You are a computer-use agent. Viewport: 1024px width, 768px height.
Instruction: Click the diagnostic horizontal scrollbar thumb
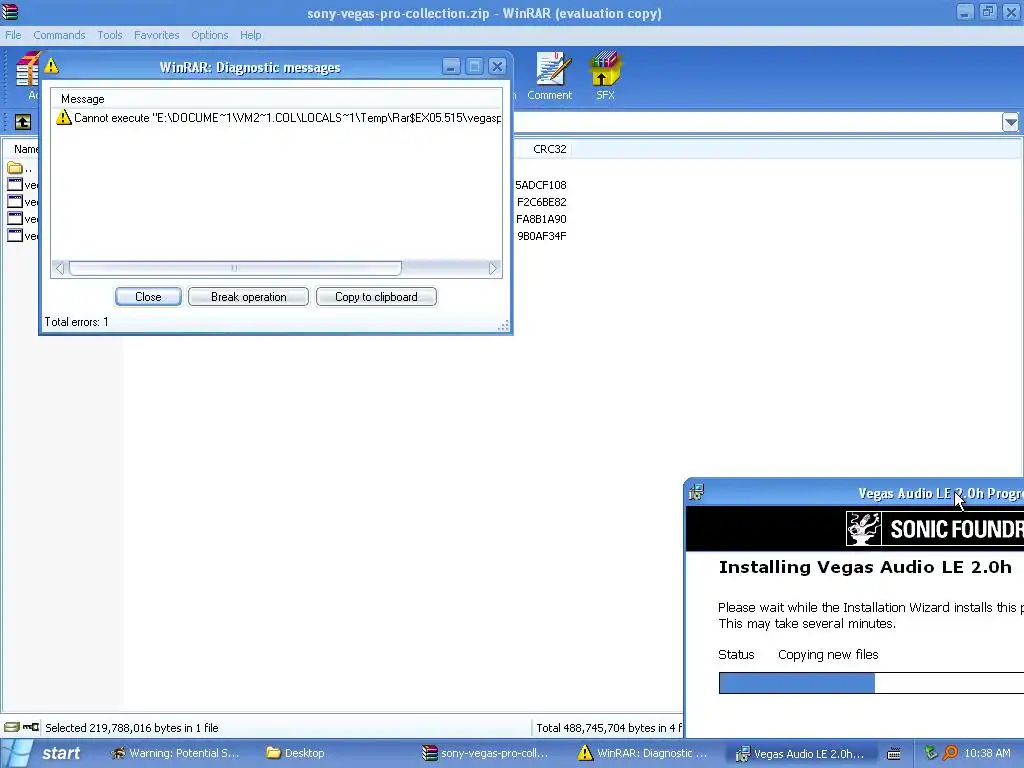(x=235, y=268)
